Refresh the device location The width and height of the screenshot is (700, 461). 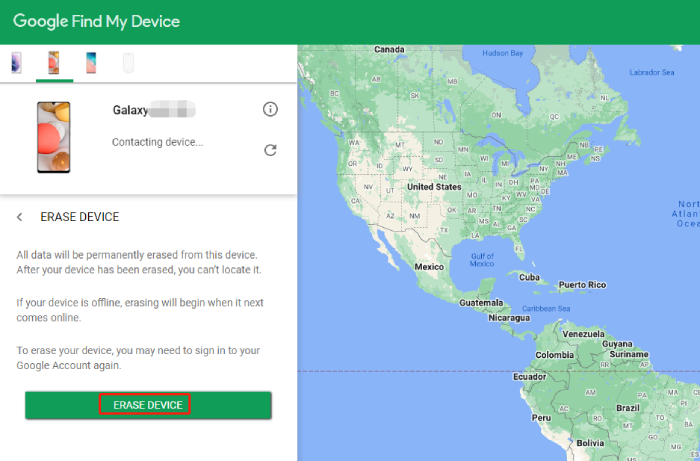tap(270, 150)
